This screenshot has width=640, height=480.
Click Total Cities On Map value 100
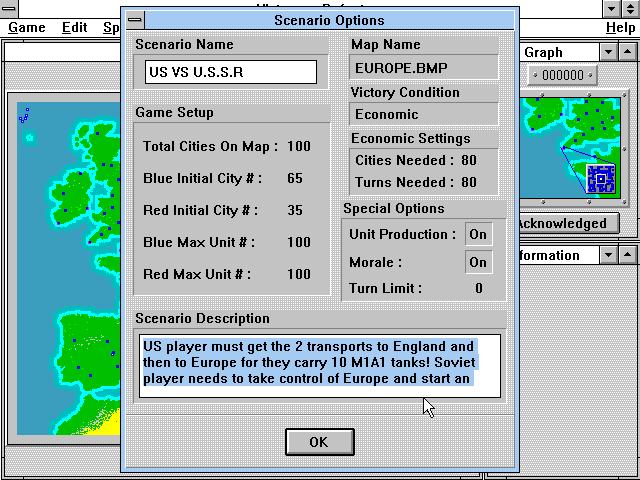coord(299,146)
